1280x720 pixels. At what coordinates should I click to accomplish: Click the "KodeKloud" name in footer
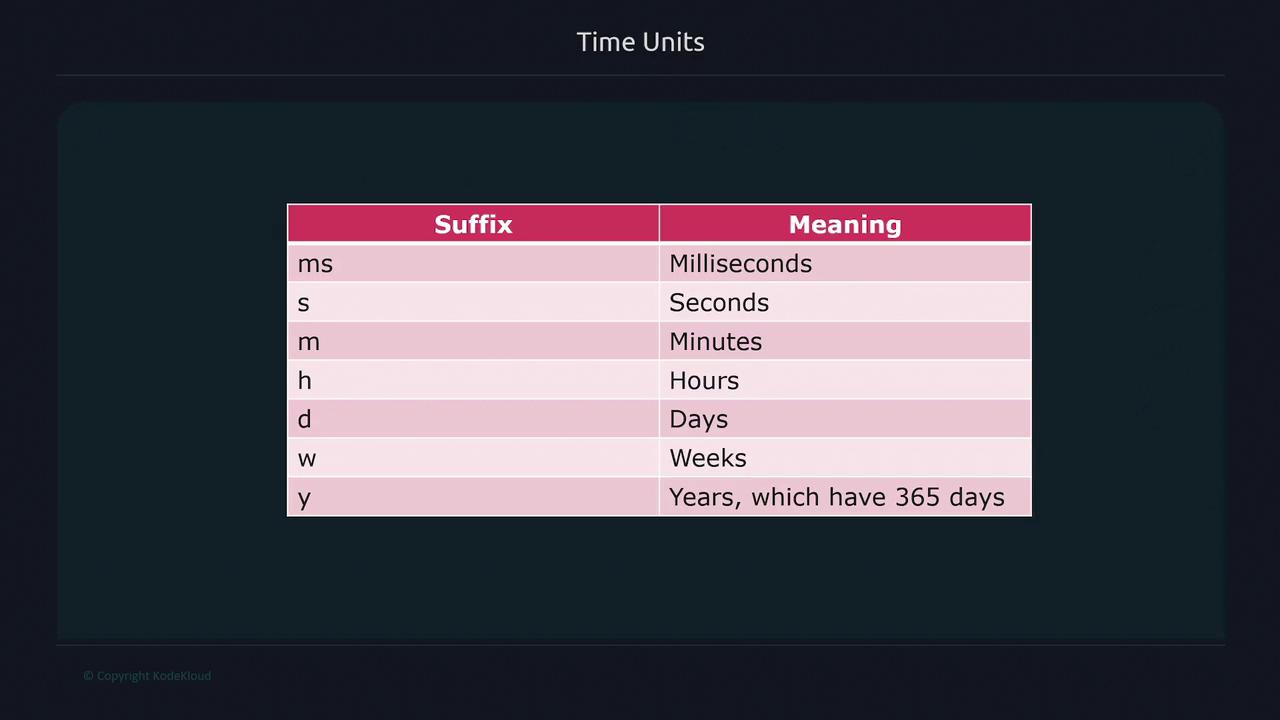click(182, 676)
